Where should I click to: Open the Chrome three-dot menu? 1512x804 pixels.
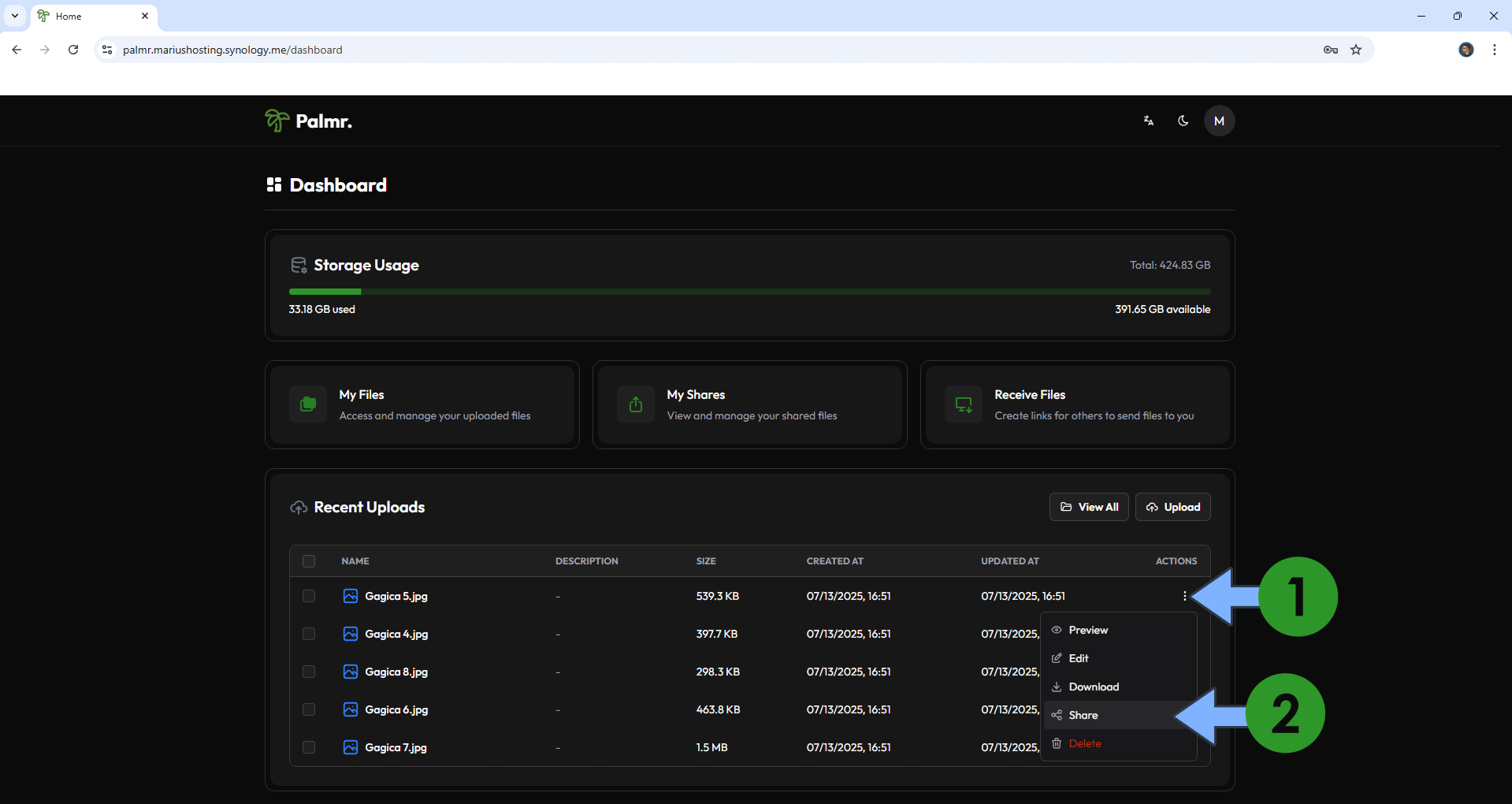click(1495, 50)
